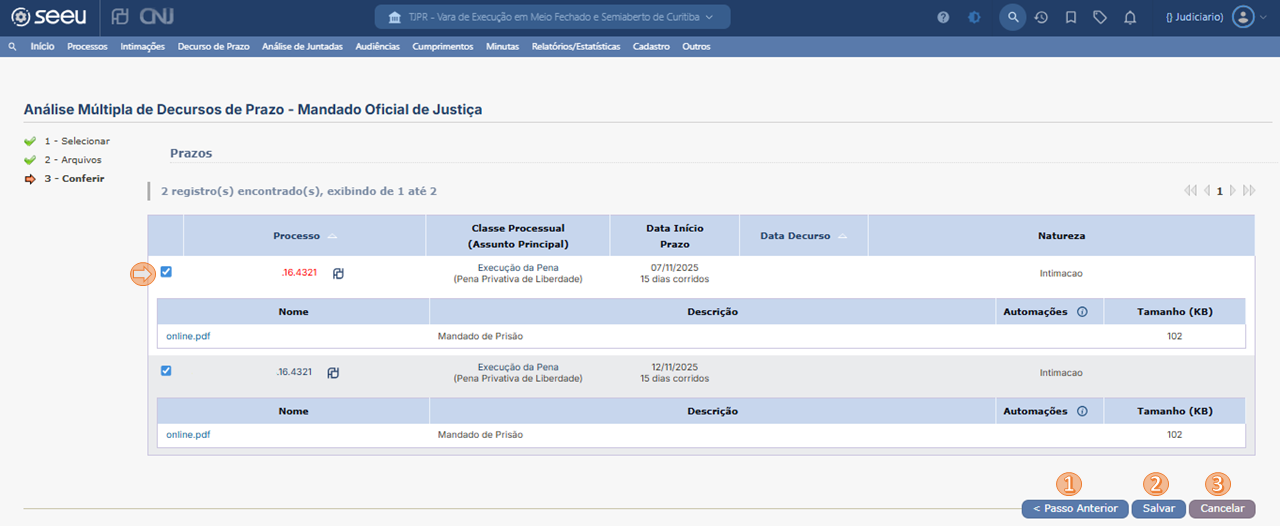The image size is (1280, 526).
Task: Go to previous page pagination arrow
Action: coord(1207,190)
